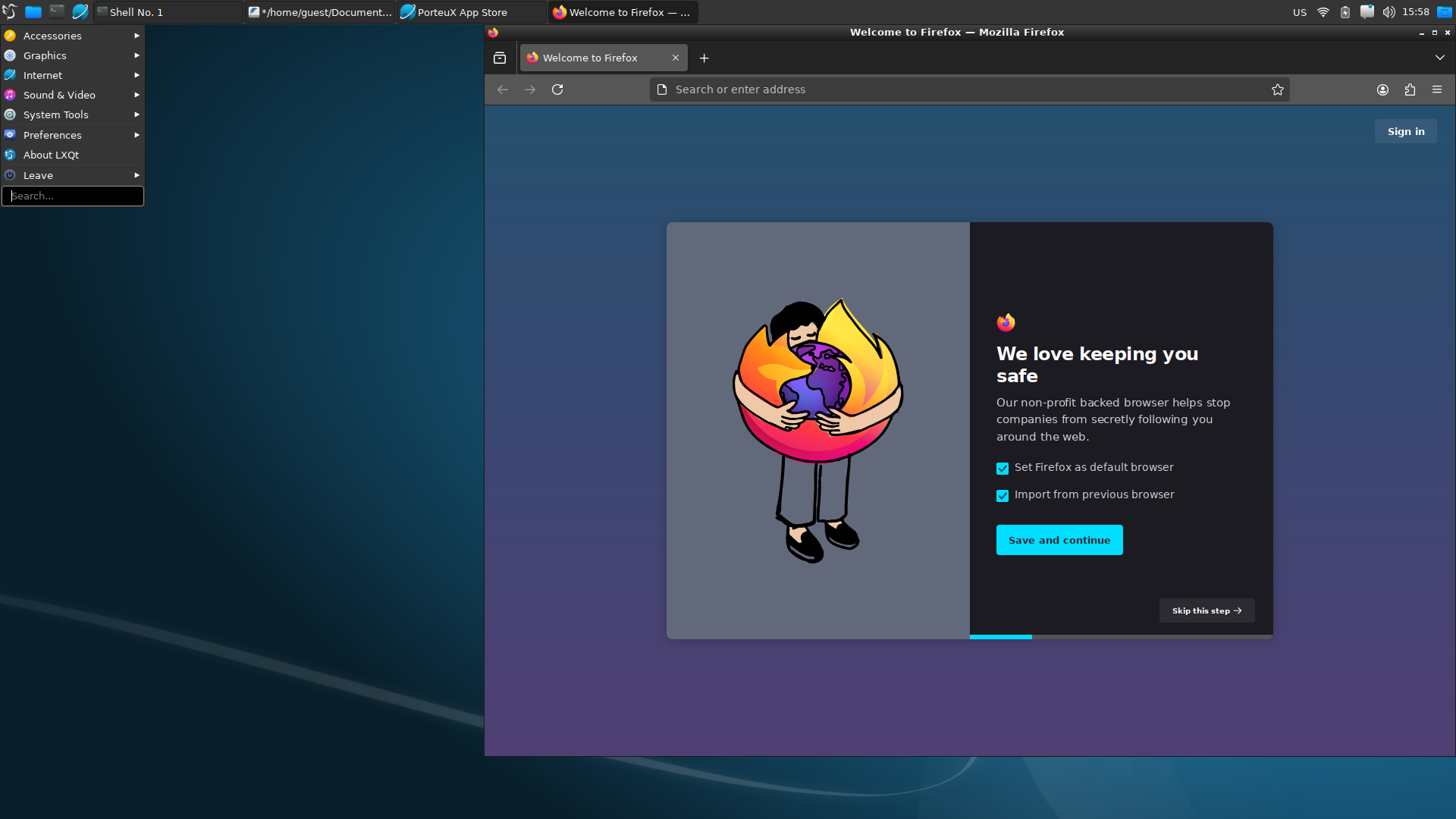
Task: Open the Sound & Video menu category
Action: point(73,95)
